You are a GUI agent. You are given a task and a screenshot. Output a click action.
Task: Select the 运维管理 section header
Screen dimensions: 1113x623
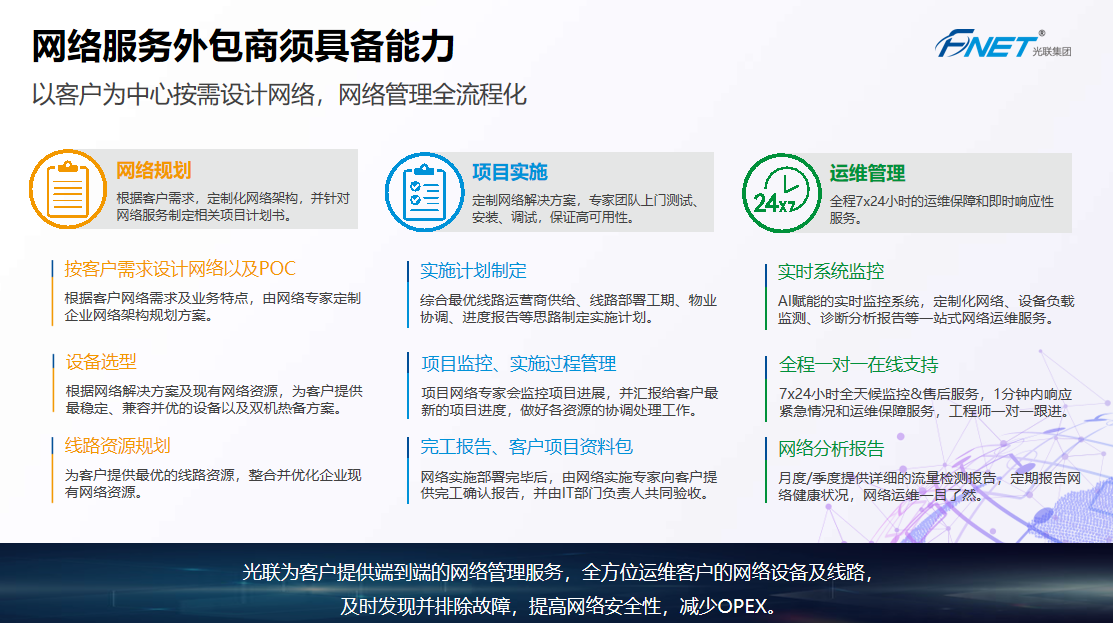click(866, 173)
